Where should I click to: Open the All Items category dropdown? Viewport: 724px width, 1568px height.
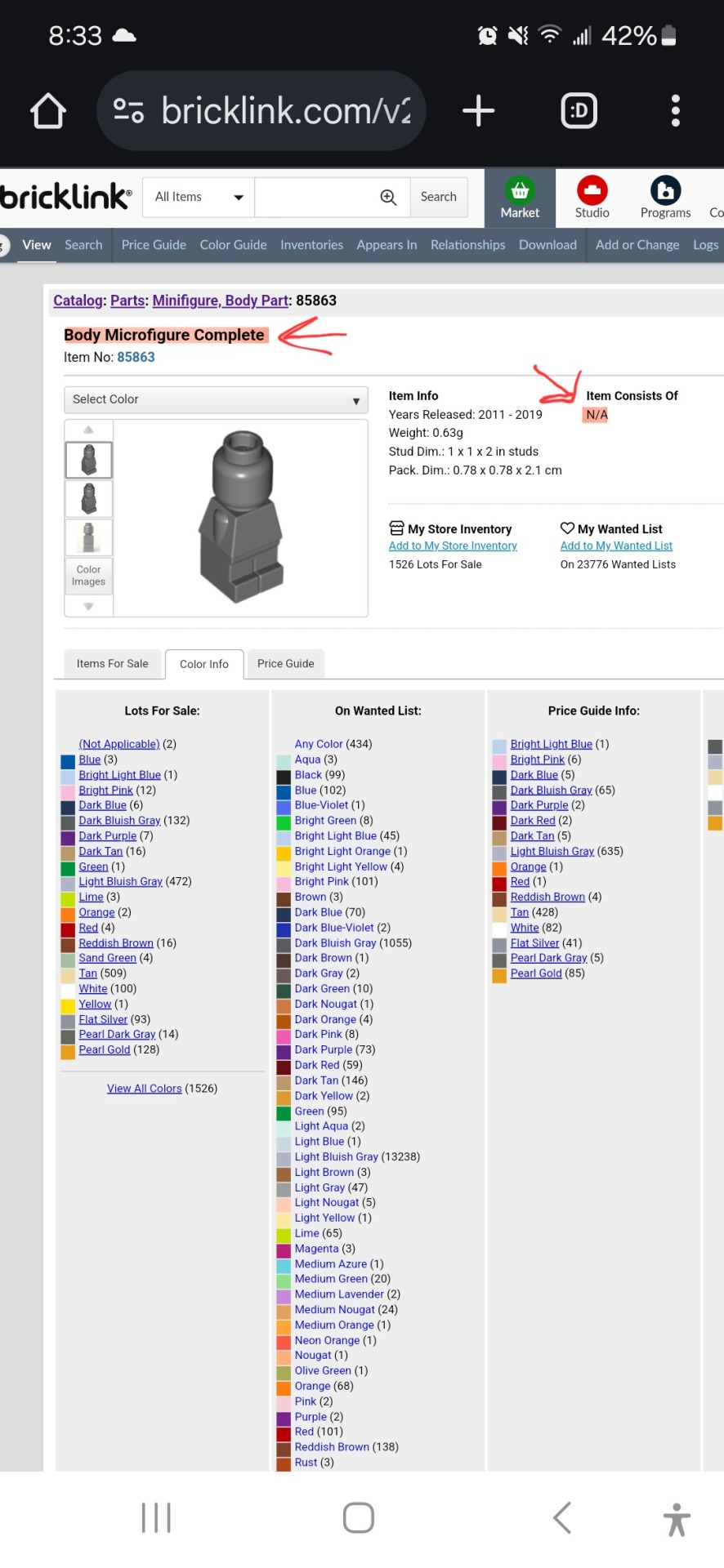tap(199, 197)
